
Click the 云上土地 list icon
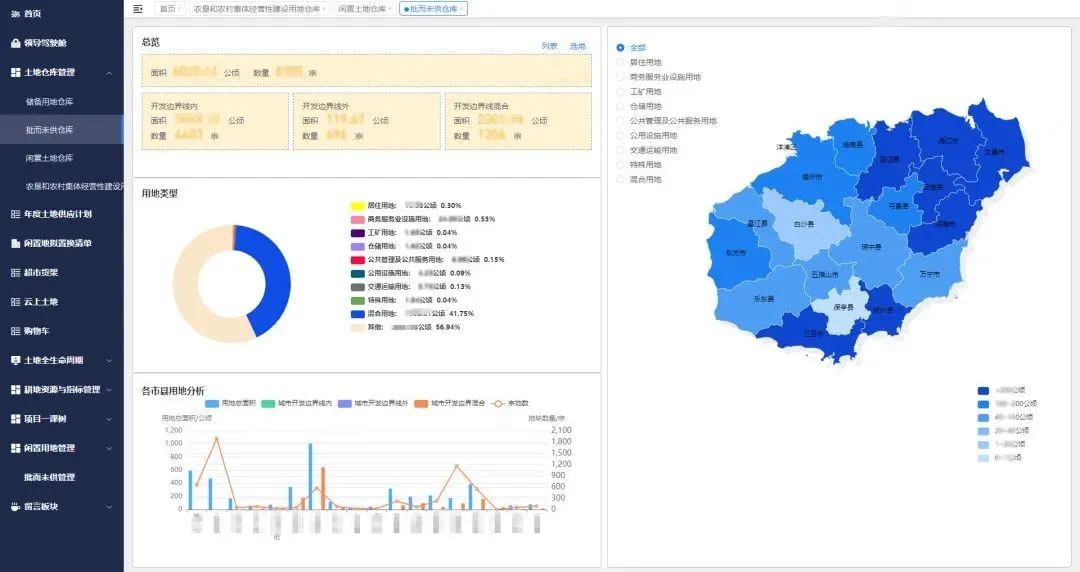[15, 302]
